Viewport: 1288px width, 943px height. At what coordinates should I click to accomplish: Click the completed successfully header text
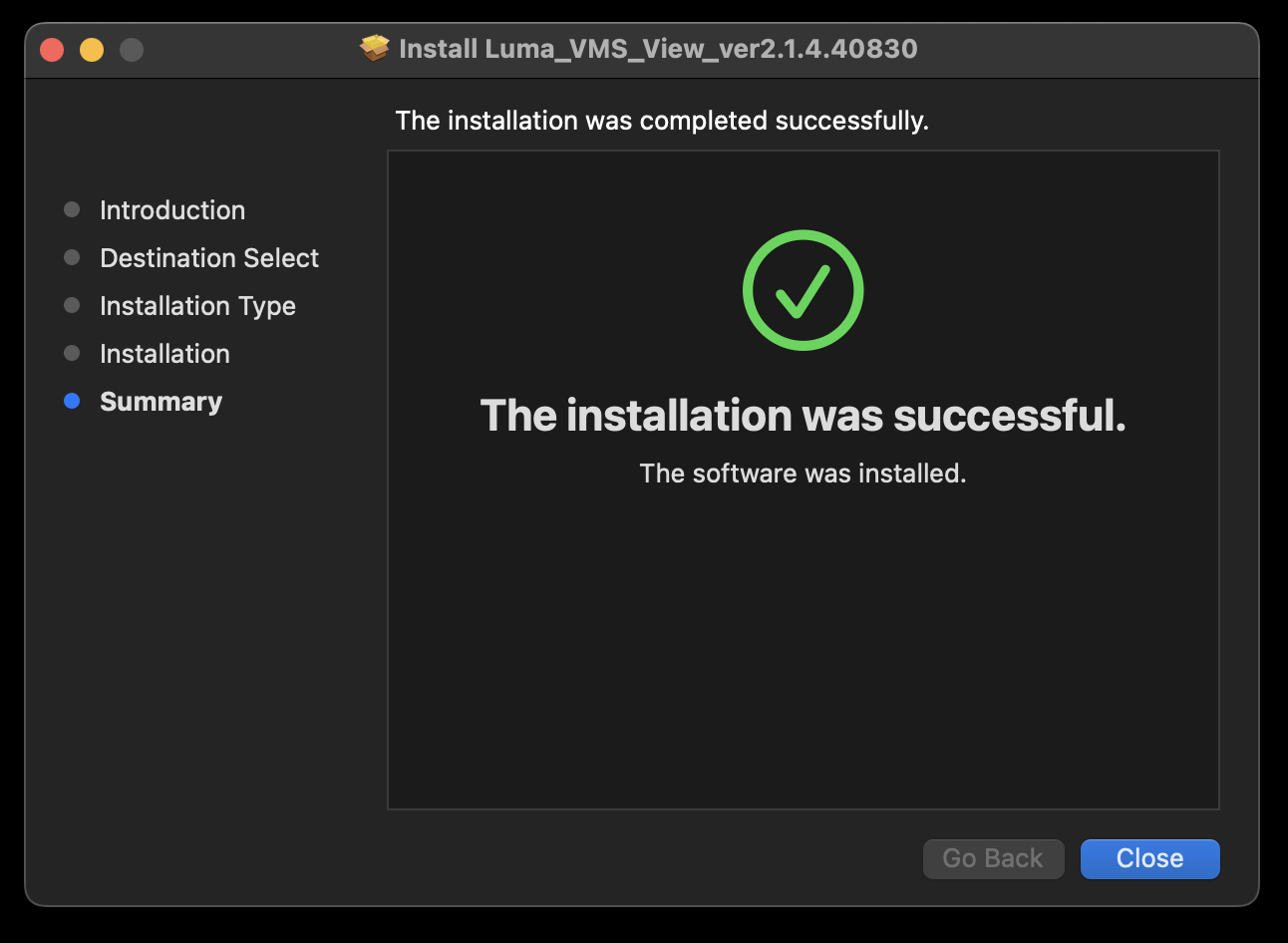tap(661, 120)
